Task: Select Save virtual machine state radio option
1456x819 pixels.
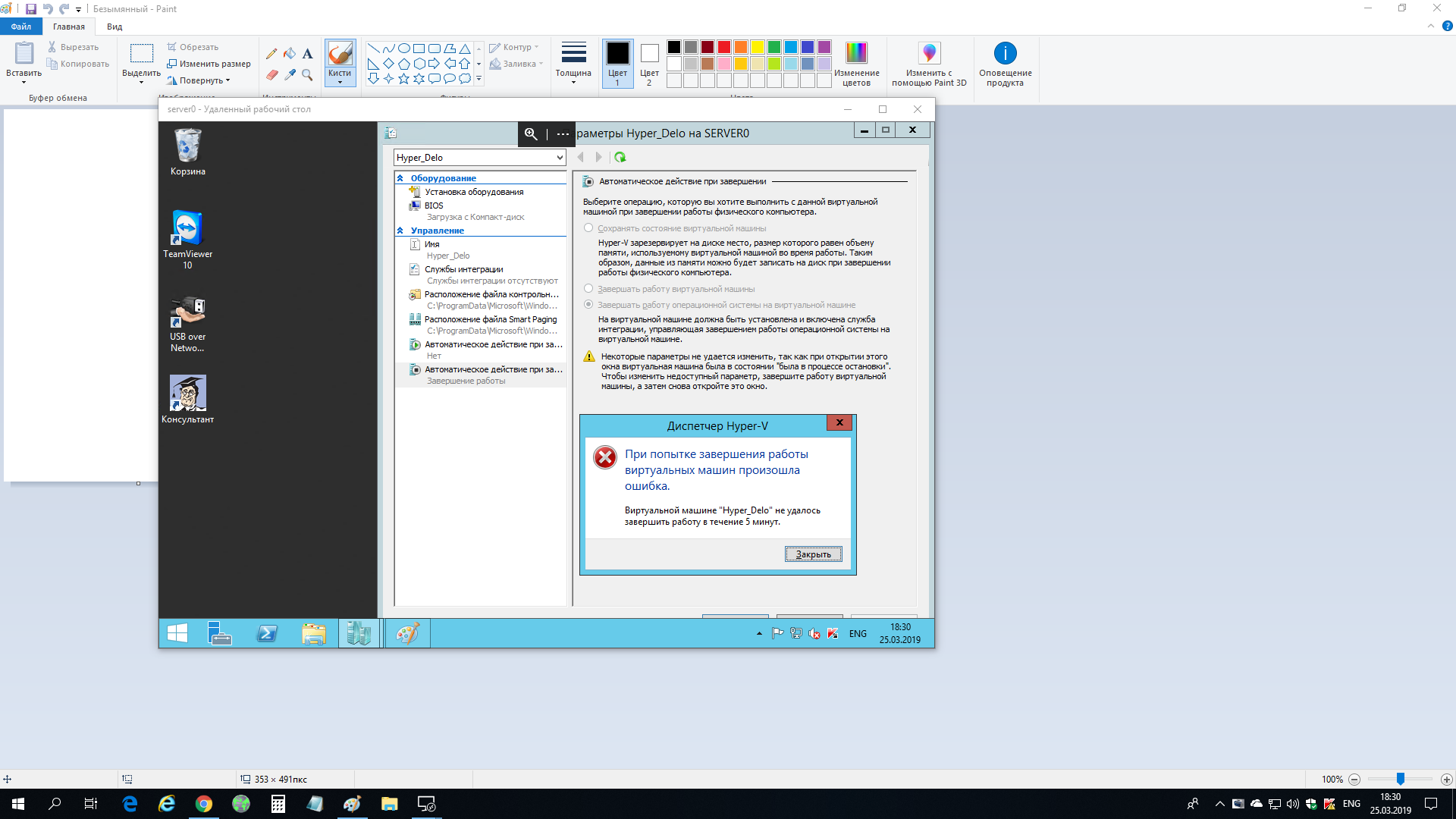Action: click(x=588, y=227)
